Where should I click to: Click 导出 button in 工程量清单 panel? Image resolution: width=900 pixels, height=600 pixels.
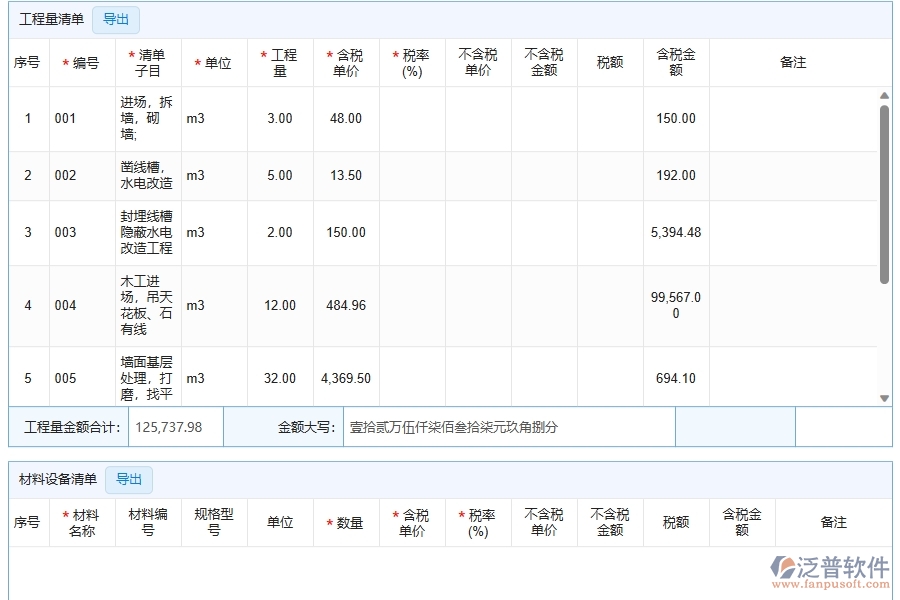pyautogui.click(x=116, y=19)
